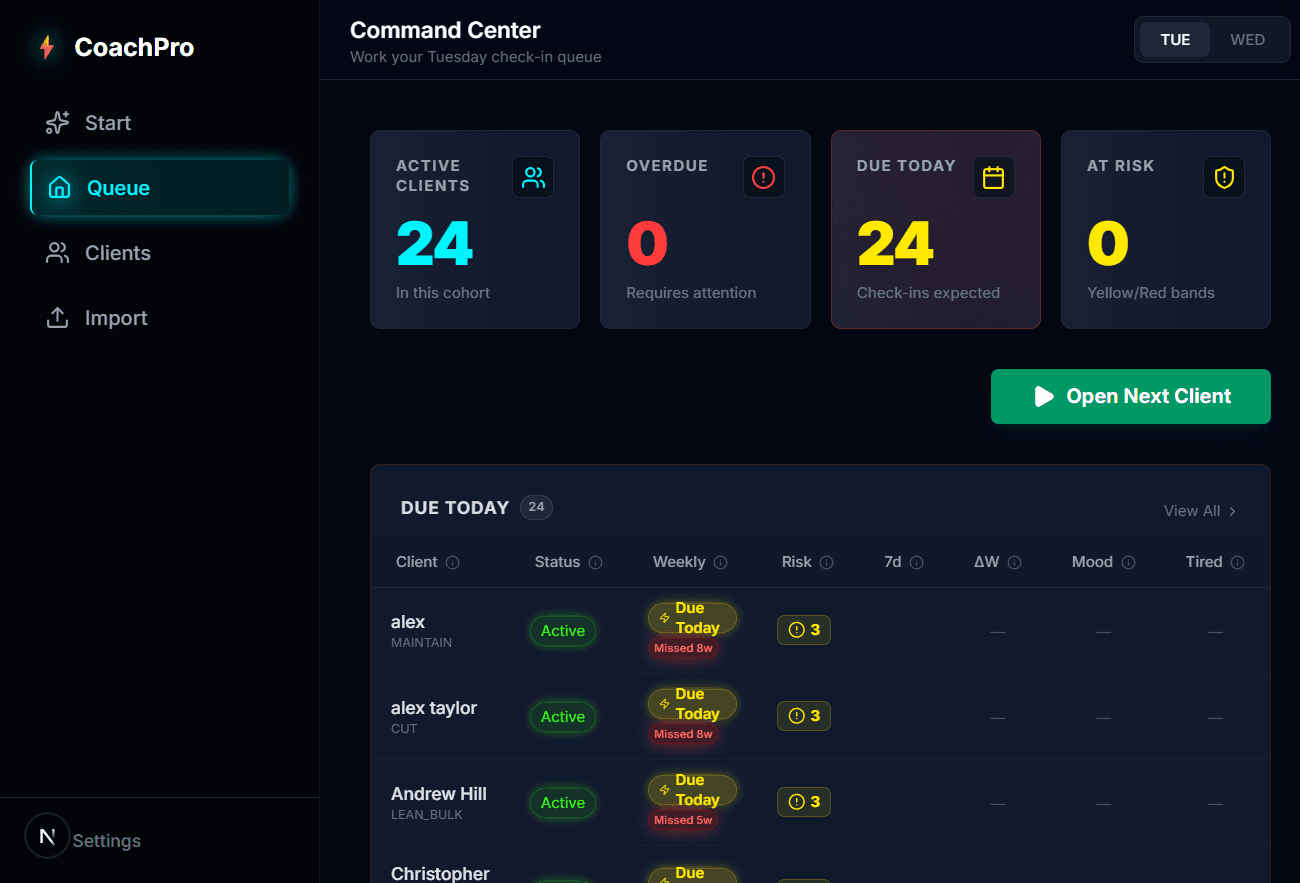
Task: Click the calendar icon in Due Today card
Action: (x=993, y=177)
